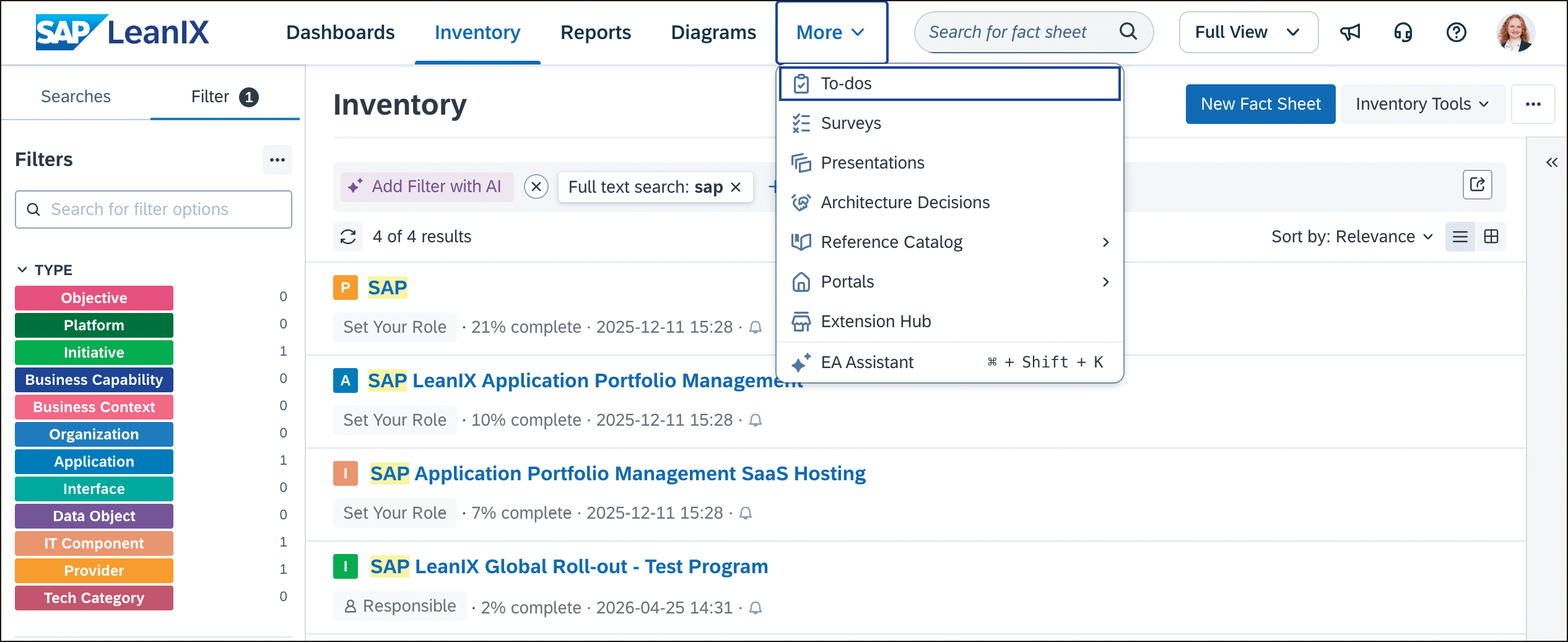The image size is (1568, 642).
Task: Open the help question mark icon
Action: point(1457,32)
